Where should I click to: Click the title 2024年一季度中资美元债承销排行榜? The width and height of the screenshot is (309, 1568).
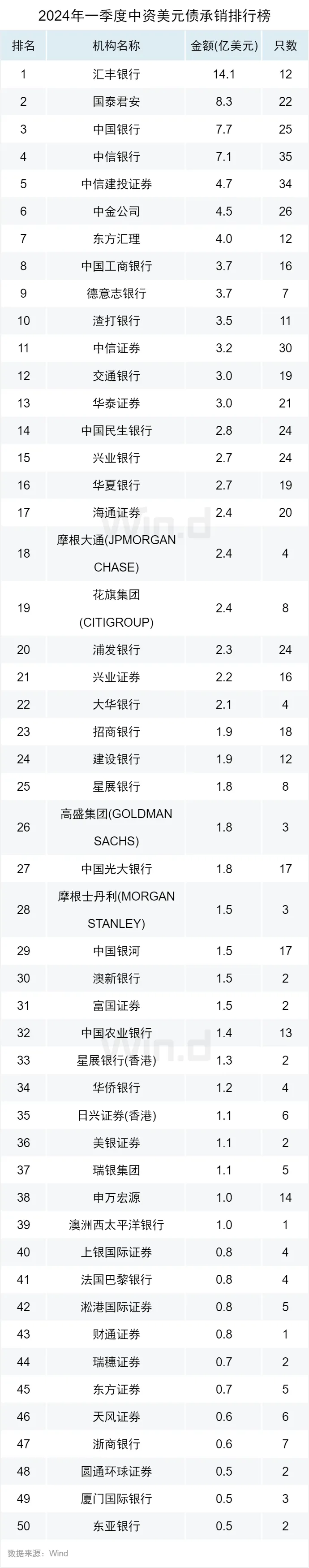point(154,15)
